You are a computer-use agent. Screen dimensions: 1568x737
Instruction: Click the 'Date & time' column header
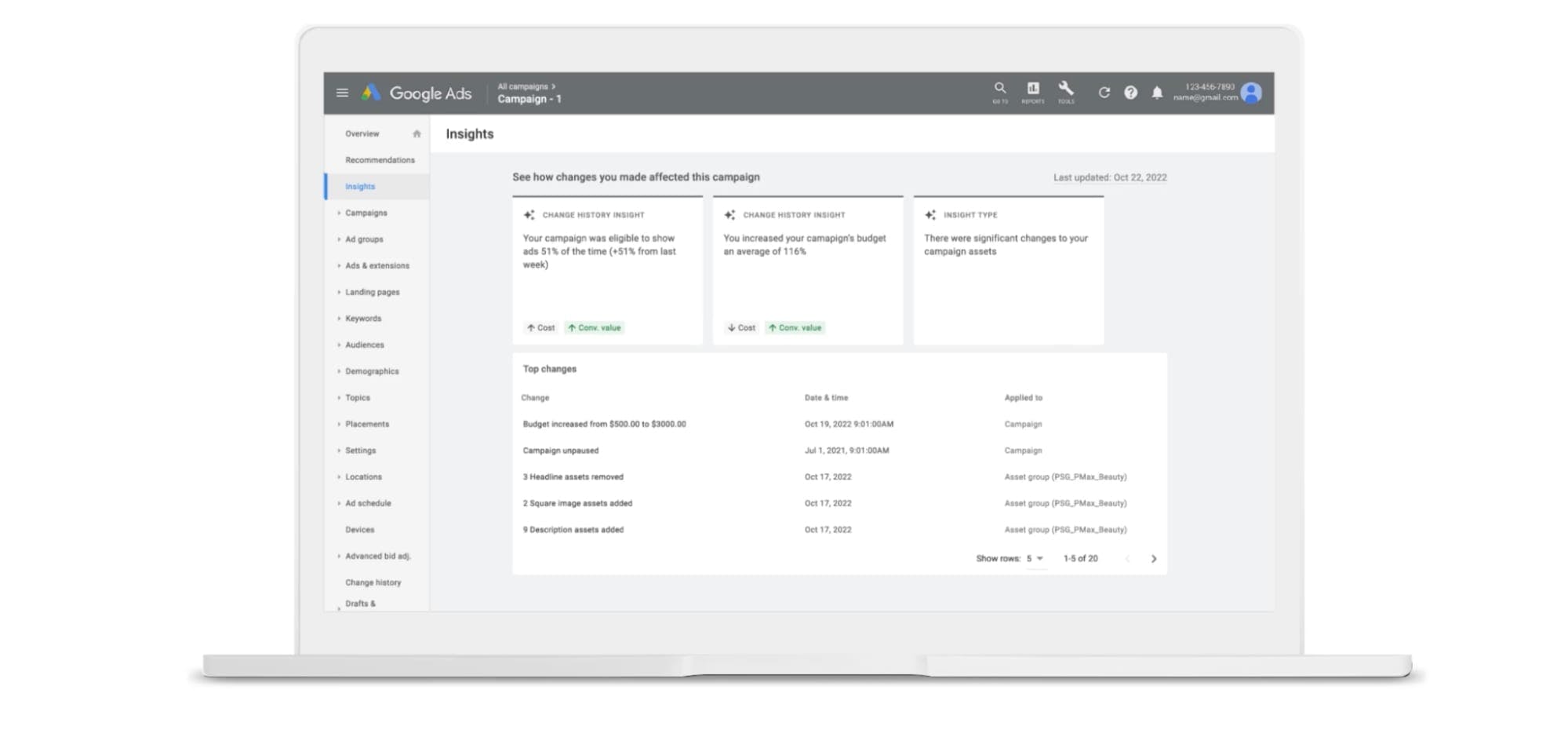pos(826,398)
